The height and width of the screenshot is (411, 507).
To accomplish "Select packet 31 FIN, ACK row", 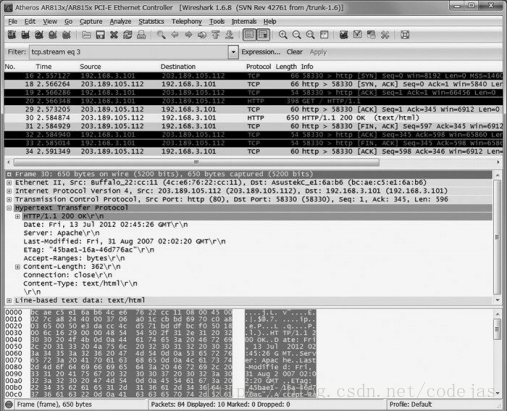I will (x=253, y=126).
